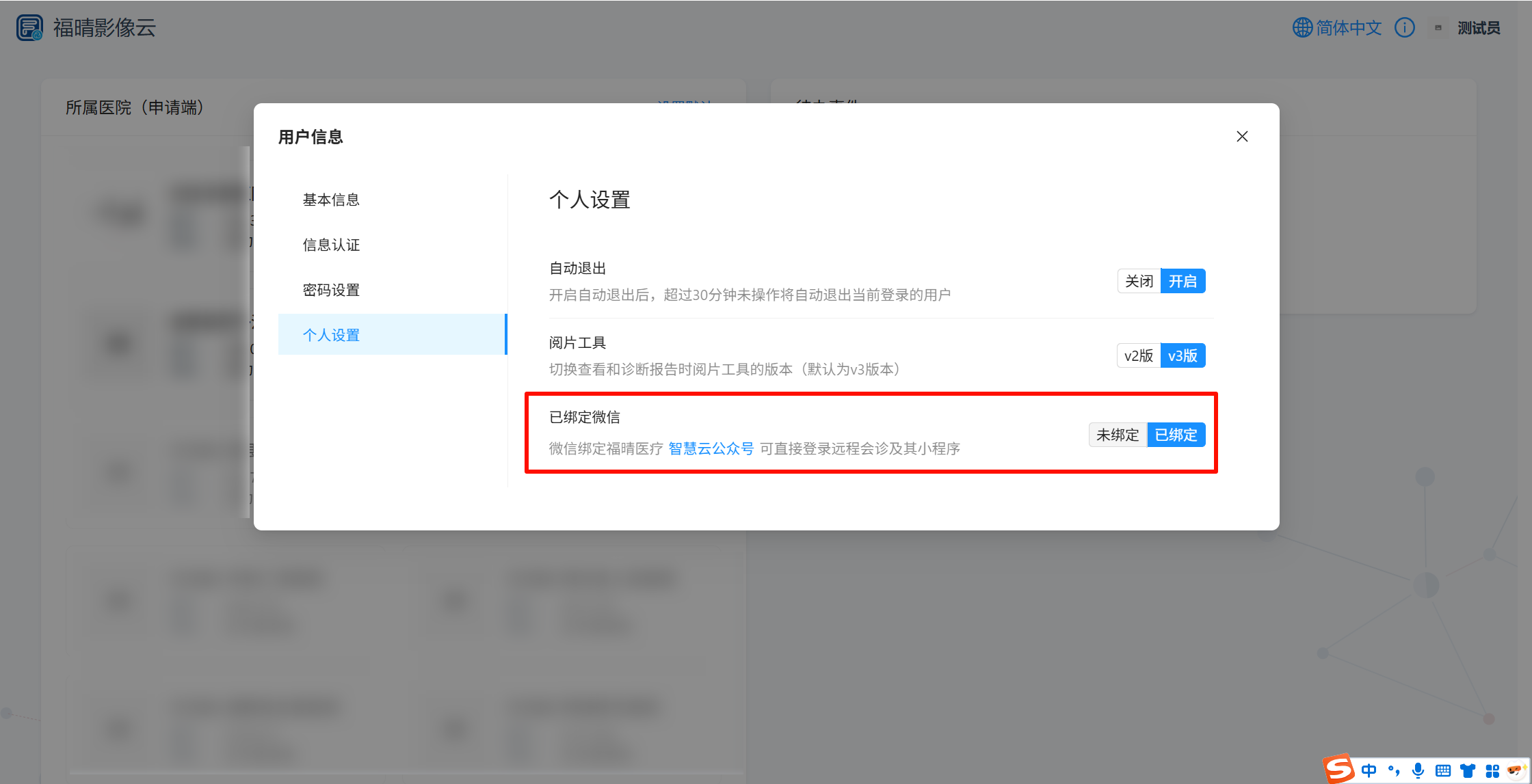Screen dimensions: 1532x784
Task: Enable auto logout with 开启
Action: [1183, 281]
